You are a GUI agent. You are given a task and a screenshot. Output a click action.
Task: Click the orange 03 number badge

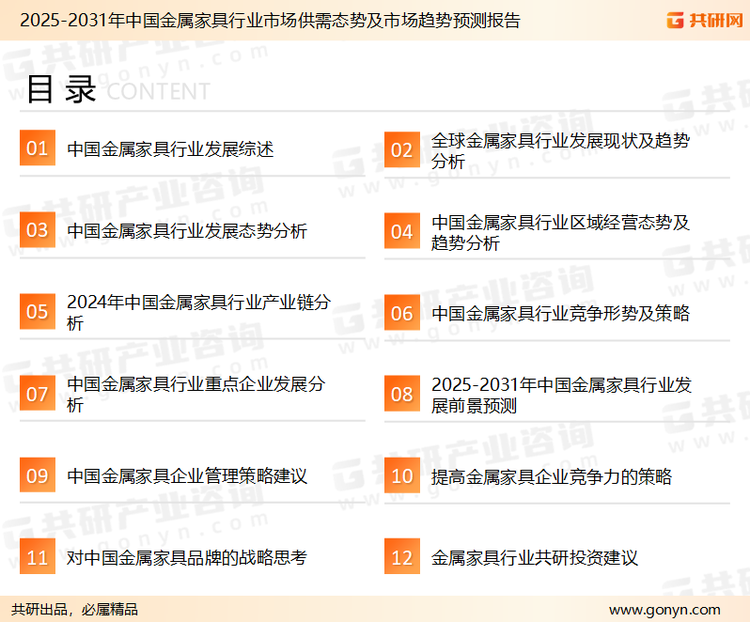(x=37, y=230)
